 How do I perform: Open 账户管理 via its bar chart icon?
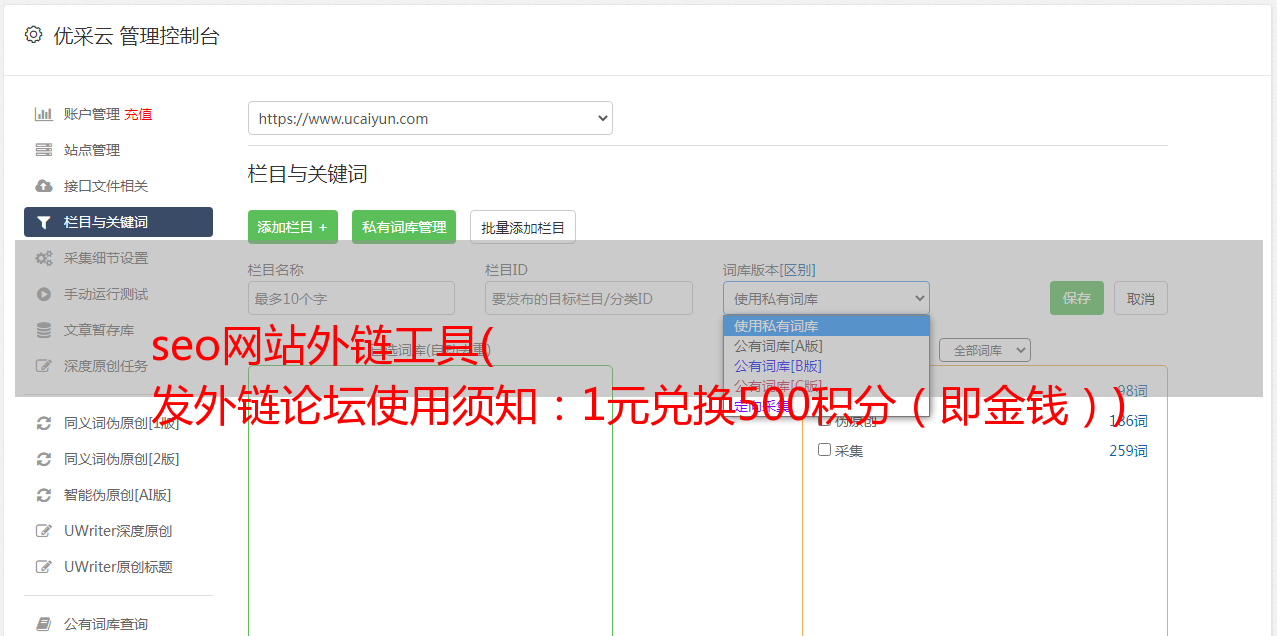coord(43,114)
